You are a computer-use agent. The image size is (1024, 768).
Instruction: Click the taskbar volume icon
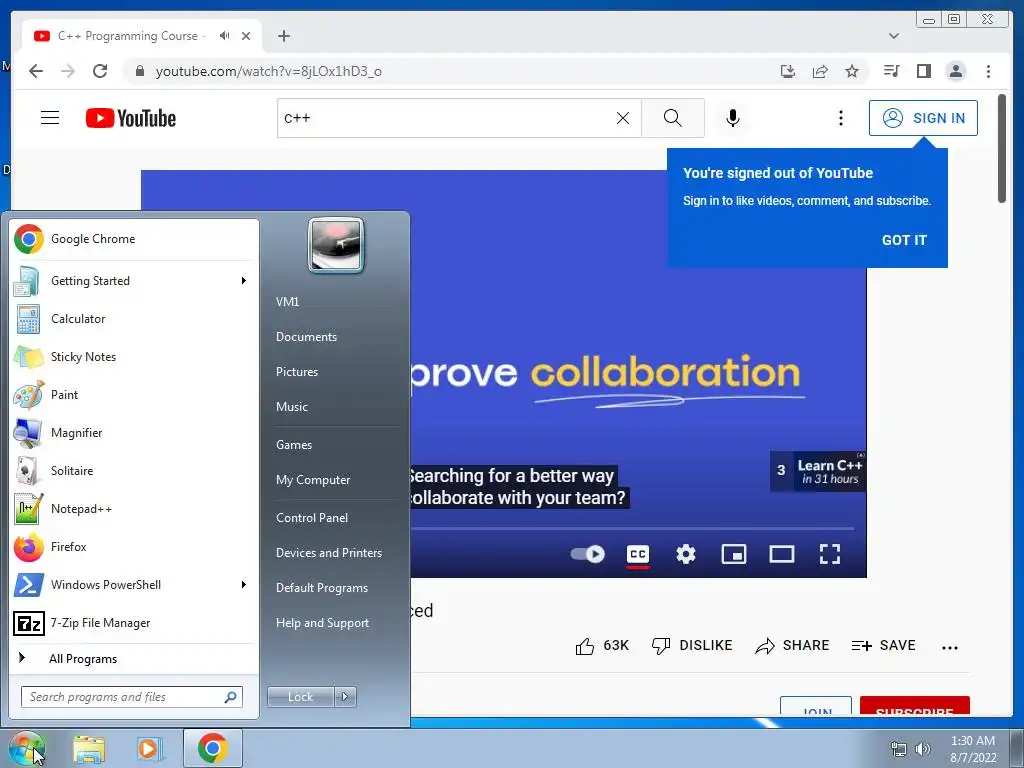click(x=923, y=749)
